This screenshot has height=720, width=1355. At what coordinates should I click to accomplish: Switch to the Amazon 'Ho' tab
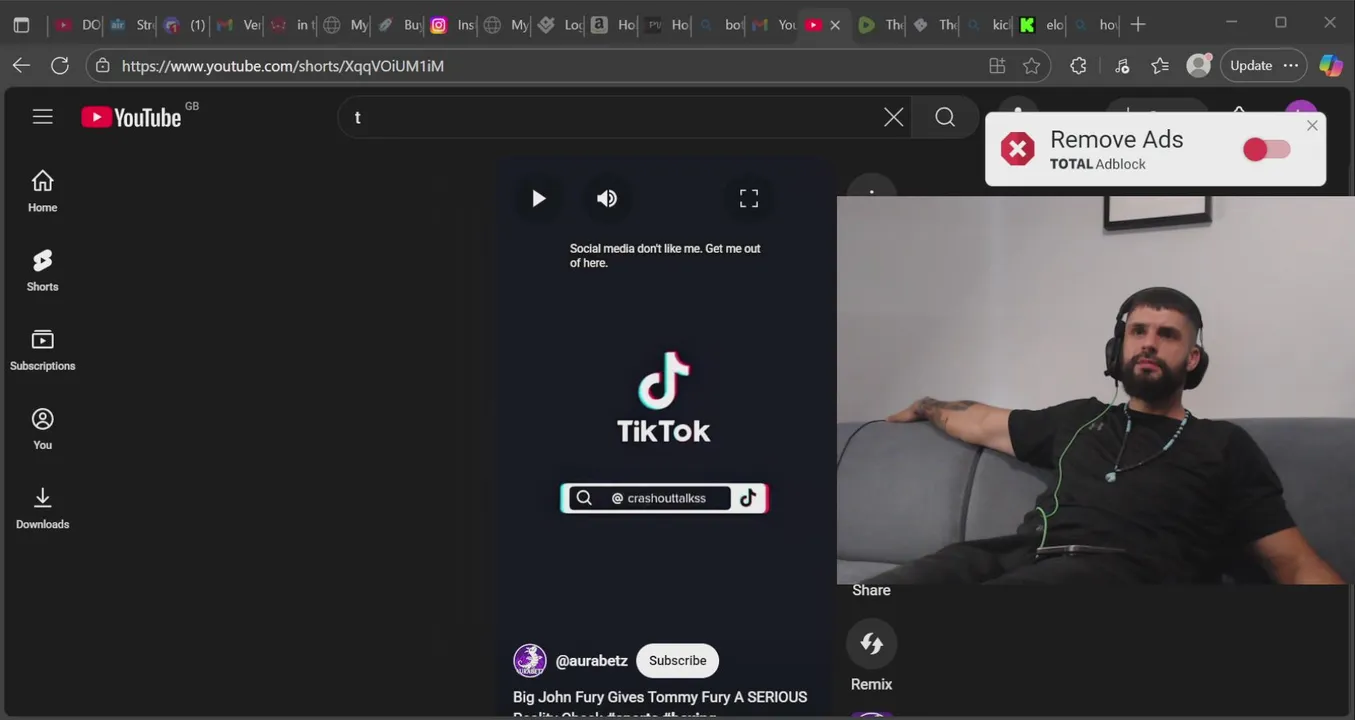point(612,25)
